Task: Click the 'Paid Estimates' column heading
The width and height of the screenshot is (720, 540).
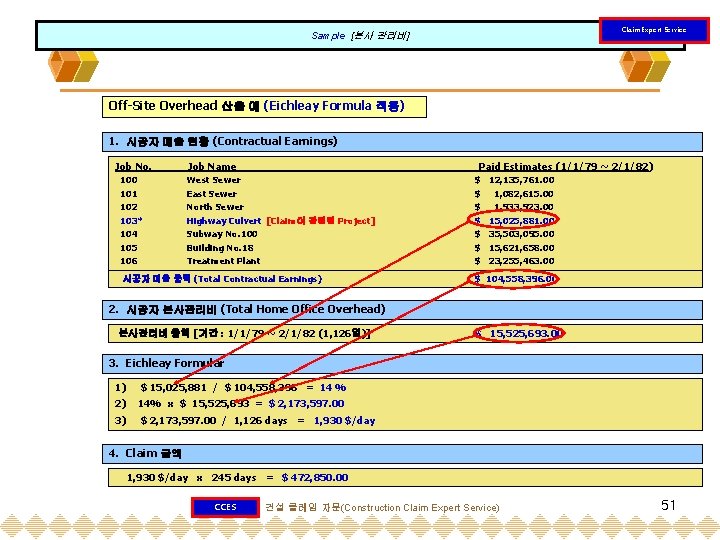Action: point(565,166)
